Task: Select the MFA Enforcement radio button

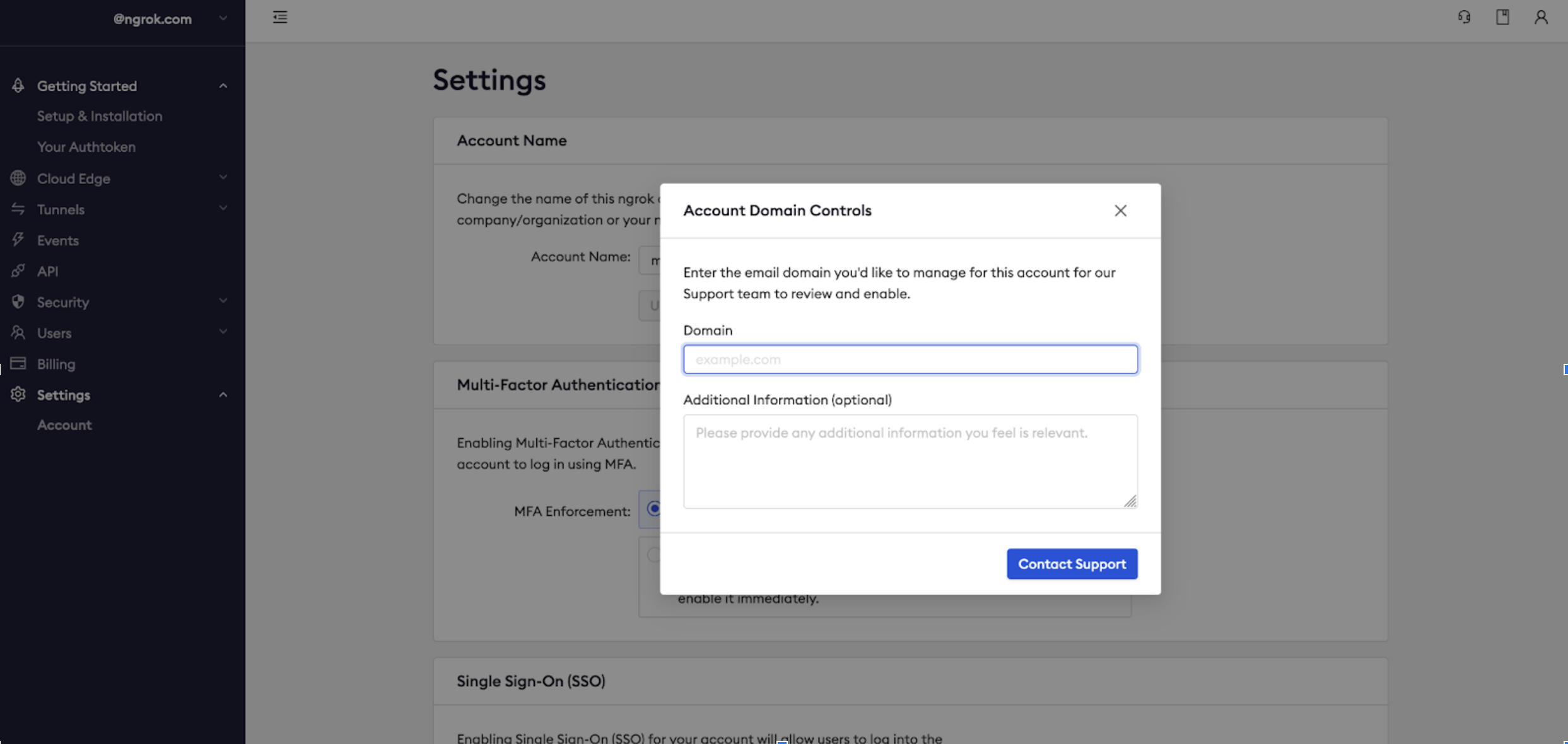Action: 654,509
